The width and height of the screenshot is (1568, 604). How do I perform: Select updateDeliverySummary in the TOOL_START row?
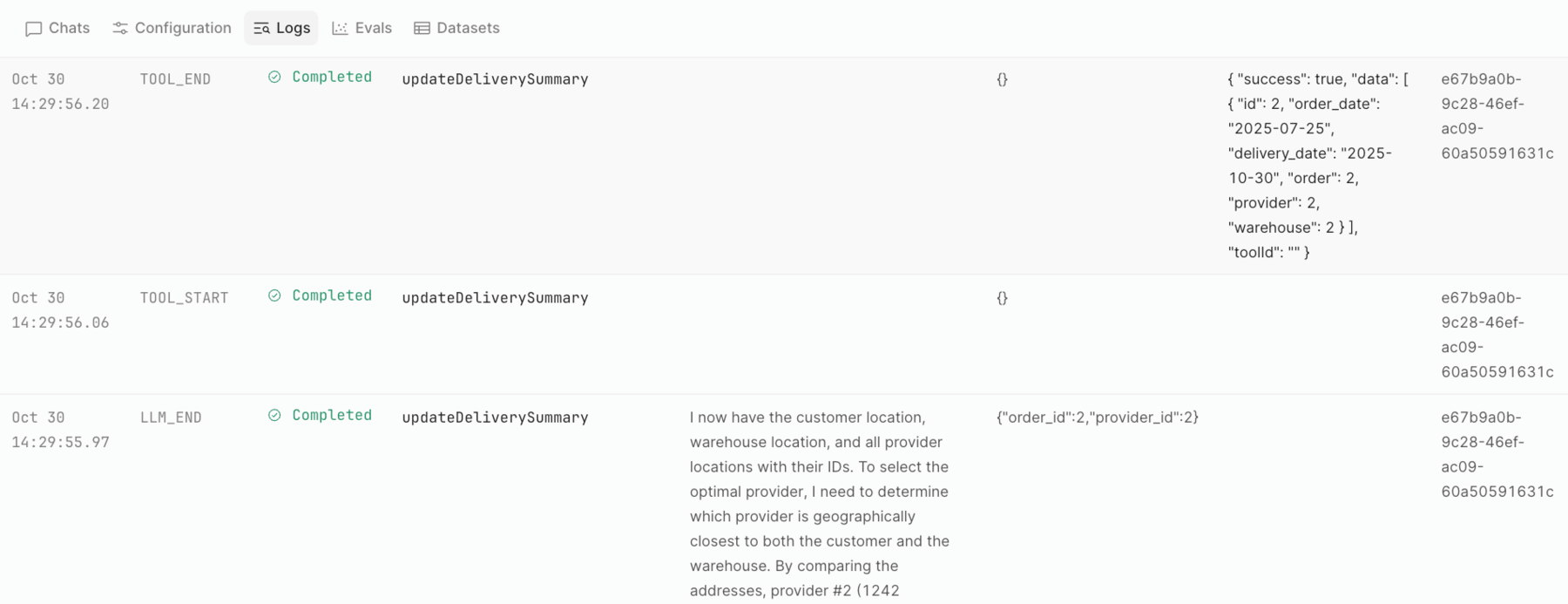[x=495, y=298]
